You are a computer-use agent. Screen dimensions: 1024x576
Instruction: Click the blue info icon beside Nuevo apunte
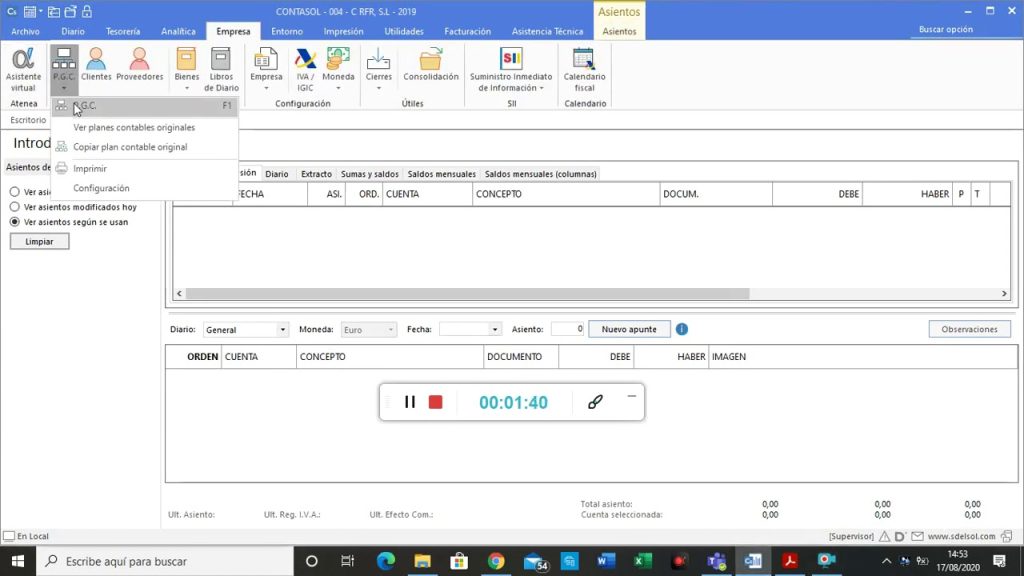click(682, 329)
